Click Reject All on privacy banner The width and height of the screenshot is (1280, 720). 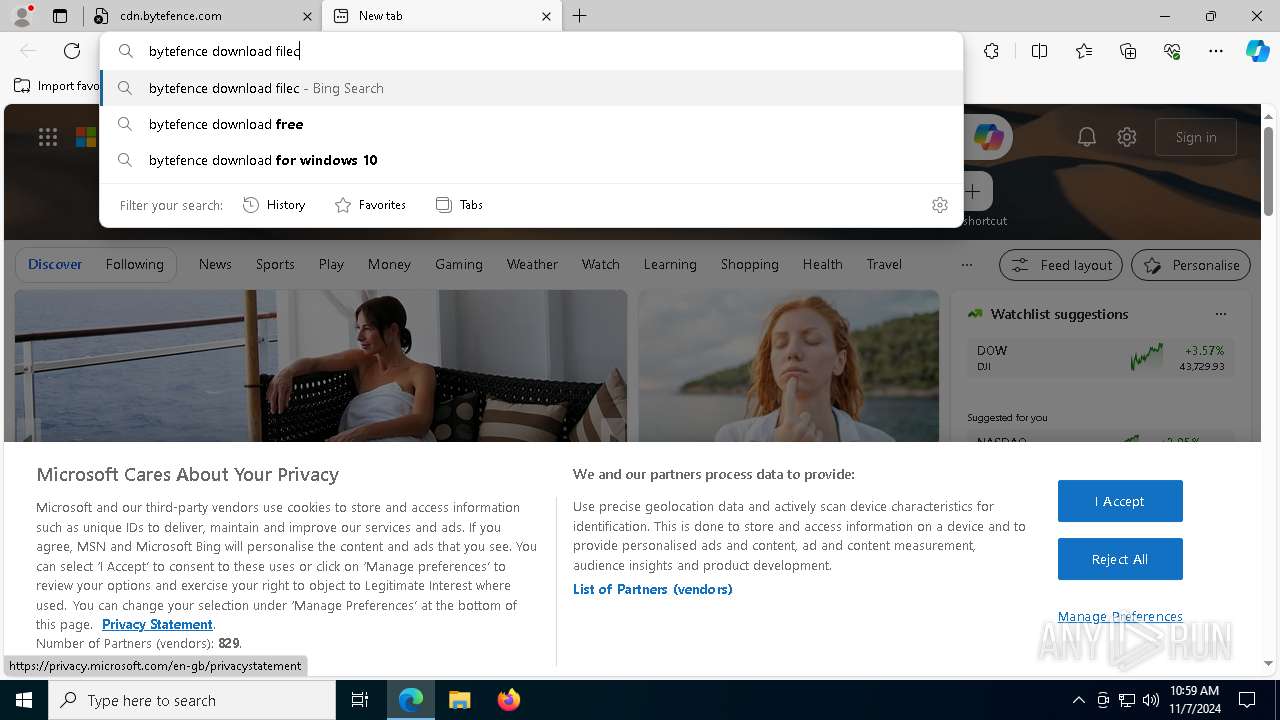pyautogui.click(x=1120, y=559)
